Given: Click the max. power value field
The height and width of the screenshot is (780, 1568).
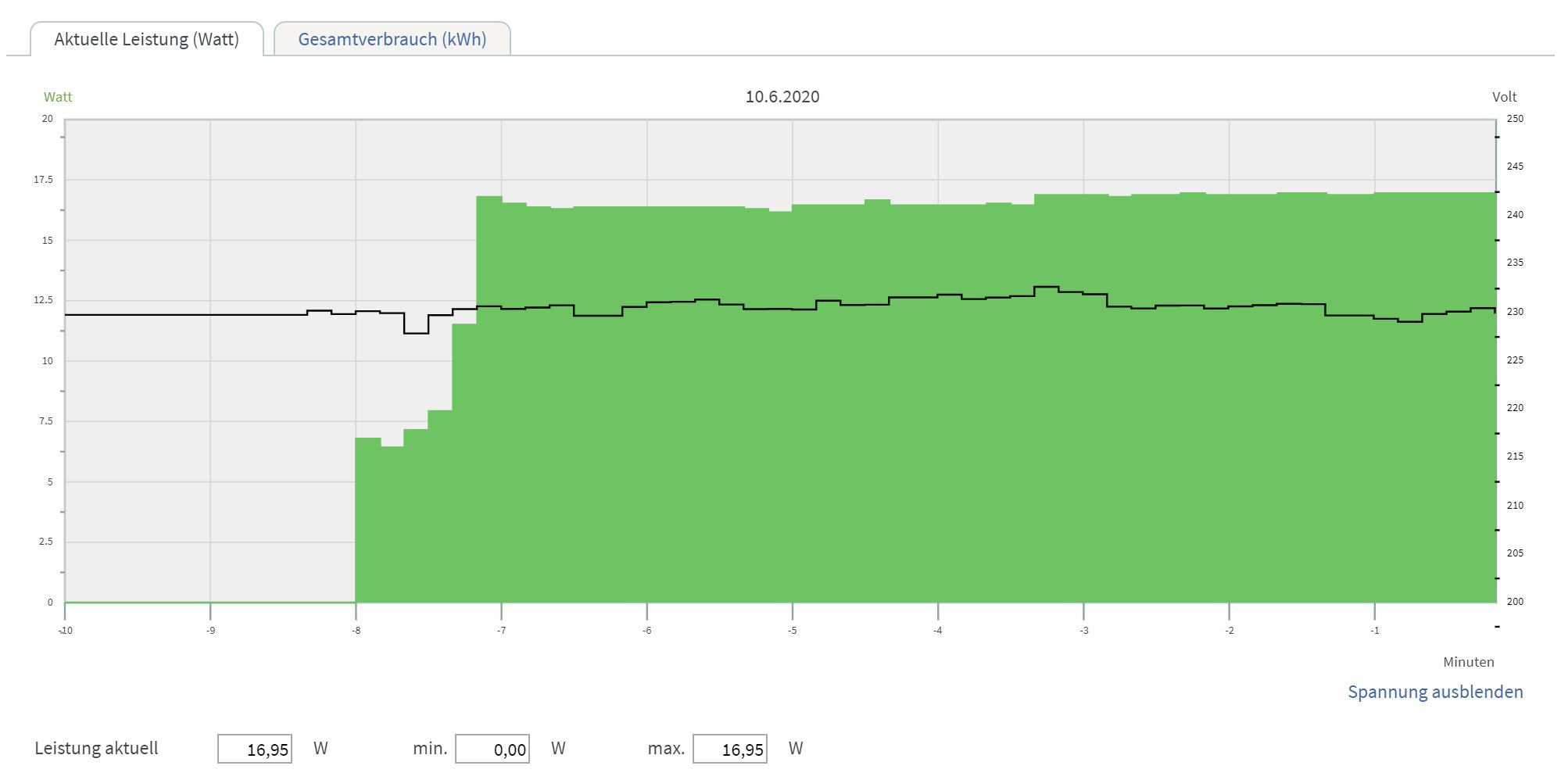Looking at the screenshot, I should [x=730, y=749].
